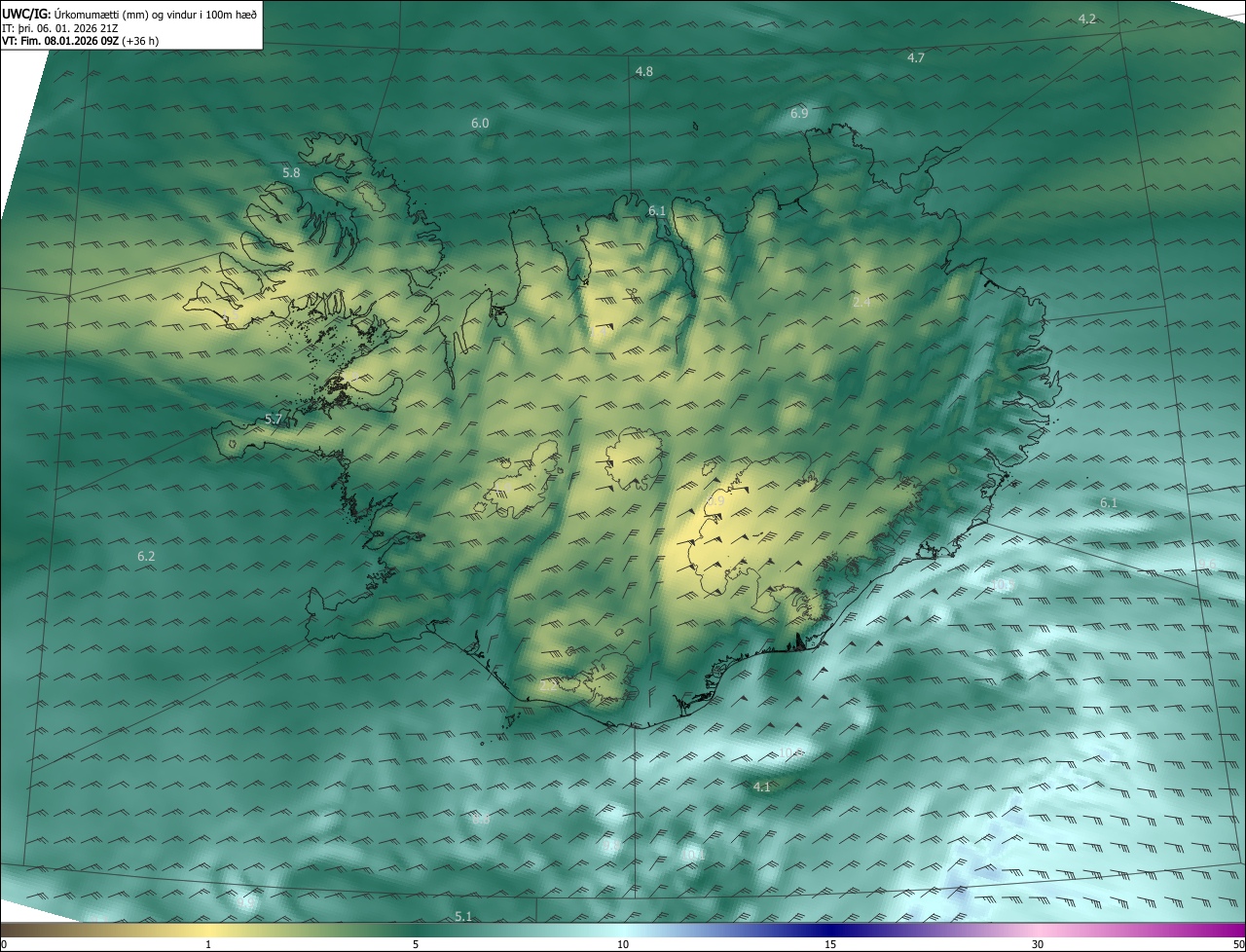The width and height of the screenshot is (1246, 952).
Task: Click the '2.4' value label over northeast Iceland
Action: (861, 303)
